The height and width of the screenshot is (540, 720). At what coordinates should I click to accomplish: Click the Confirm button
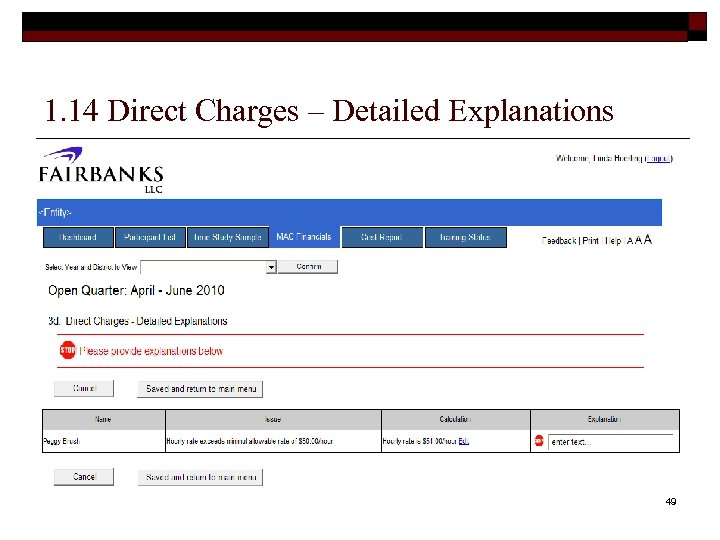[308, 266]
